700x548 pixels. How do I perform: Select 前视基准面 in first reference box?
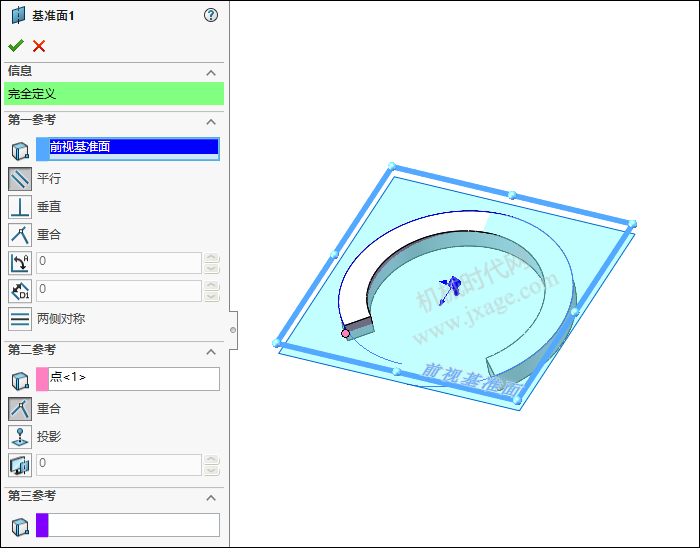pyautogui.click(x=133, y=147)
